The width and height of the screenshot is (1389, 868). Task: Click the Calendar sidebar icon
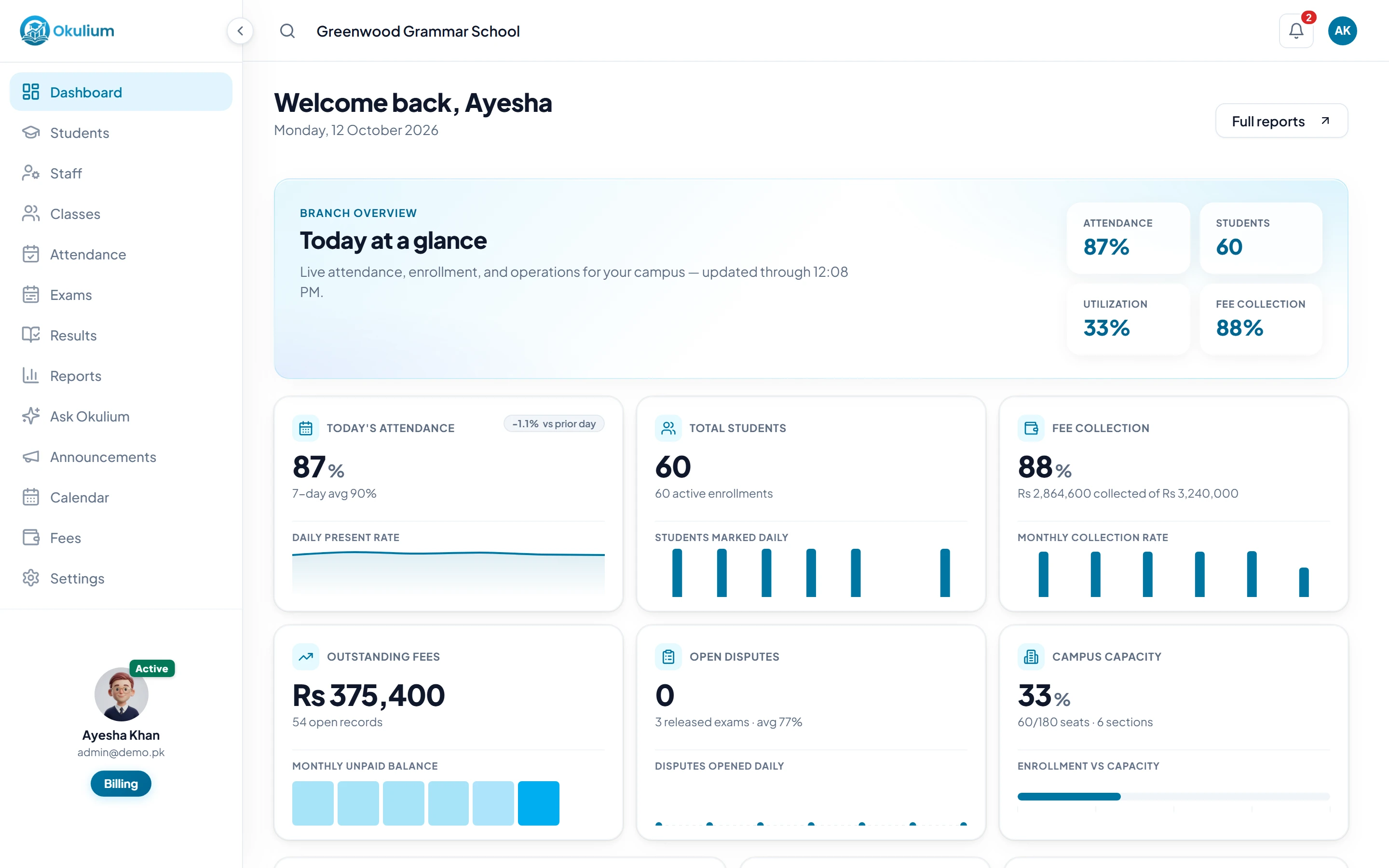coord(31,497)
